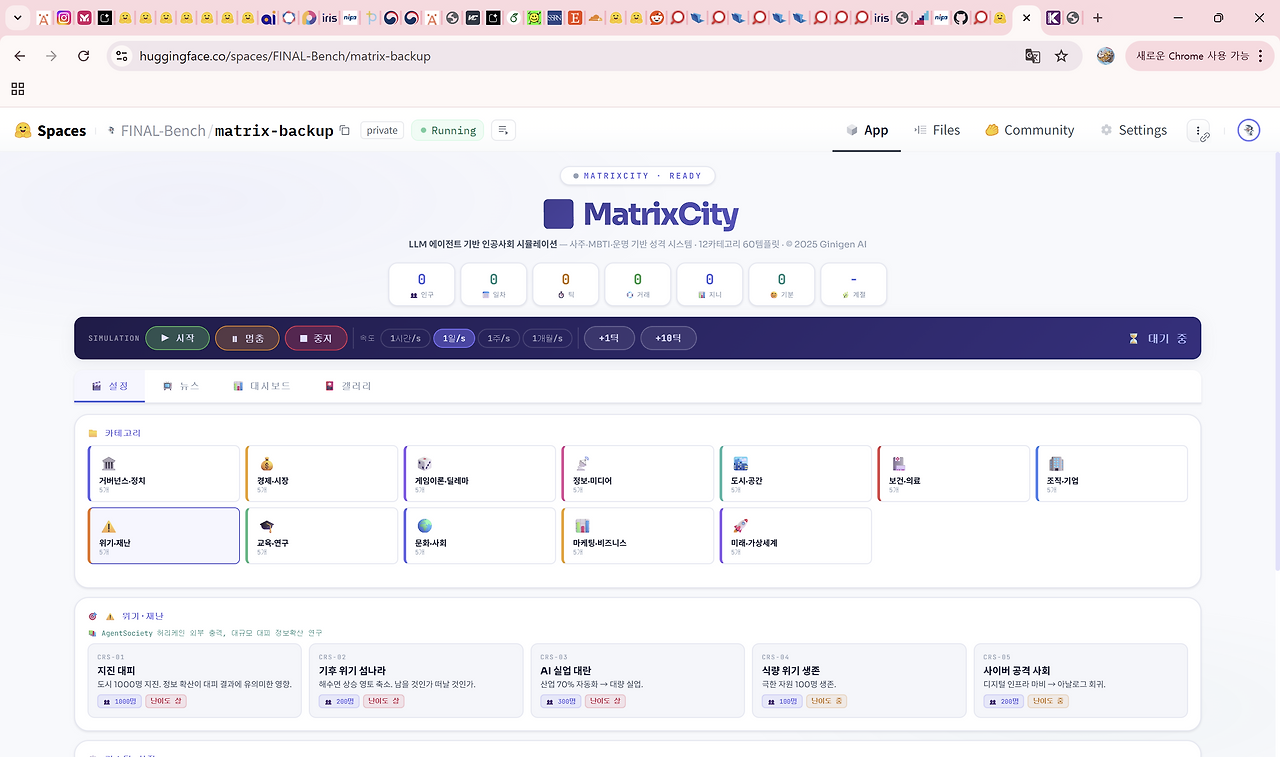Open the FINAL-Bench organization link
The image size is (1280, 757).
pyautogui.click(x=163, y=130)
